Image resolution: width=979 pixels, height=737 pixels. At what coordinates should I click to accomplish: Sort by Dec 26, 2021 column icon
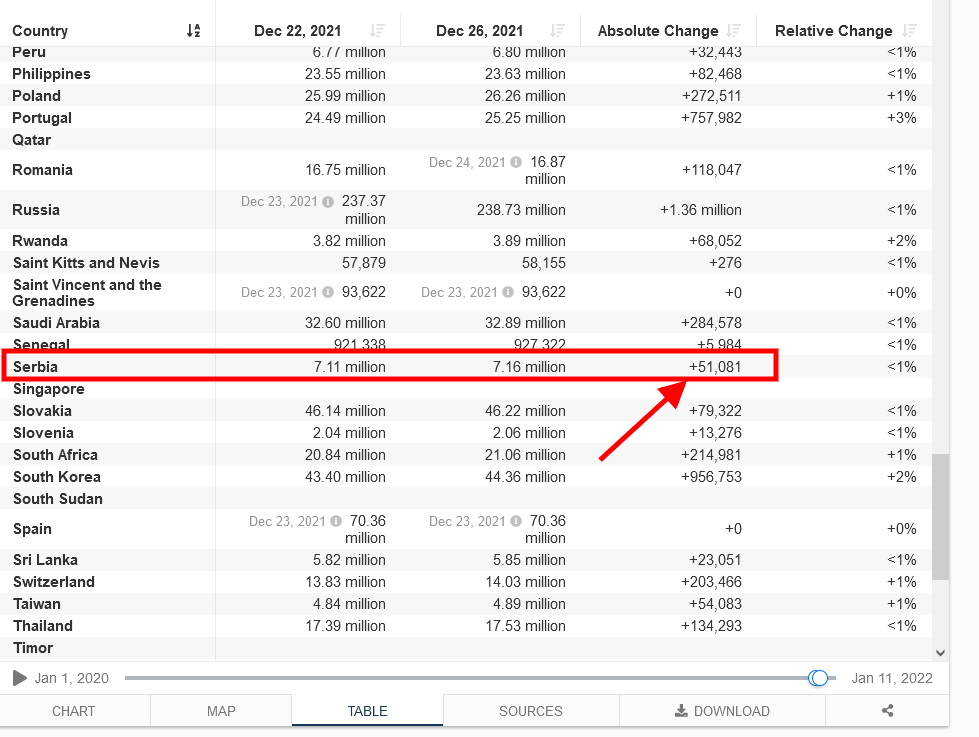click(558, 31)
